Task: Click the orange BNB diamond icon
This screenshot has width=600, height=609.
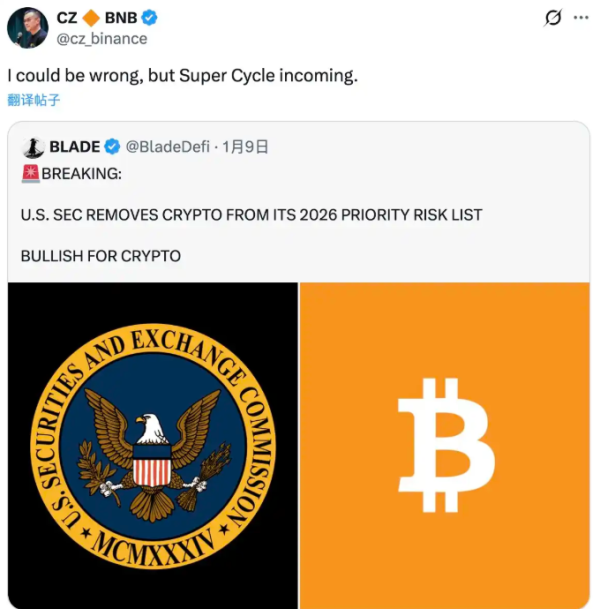Action: pyautogui.click(x=91, y=18)
